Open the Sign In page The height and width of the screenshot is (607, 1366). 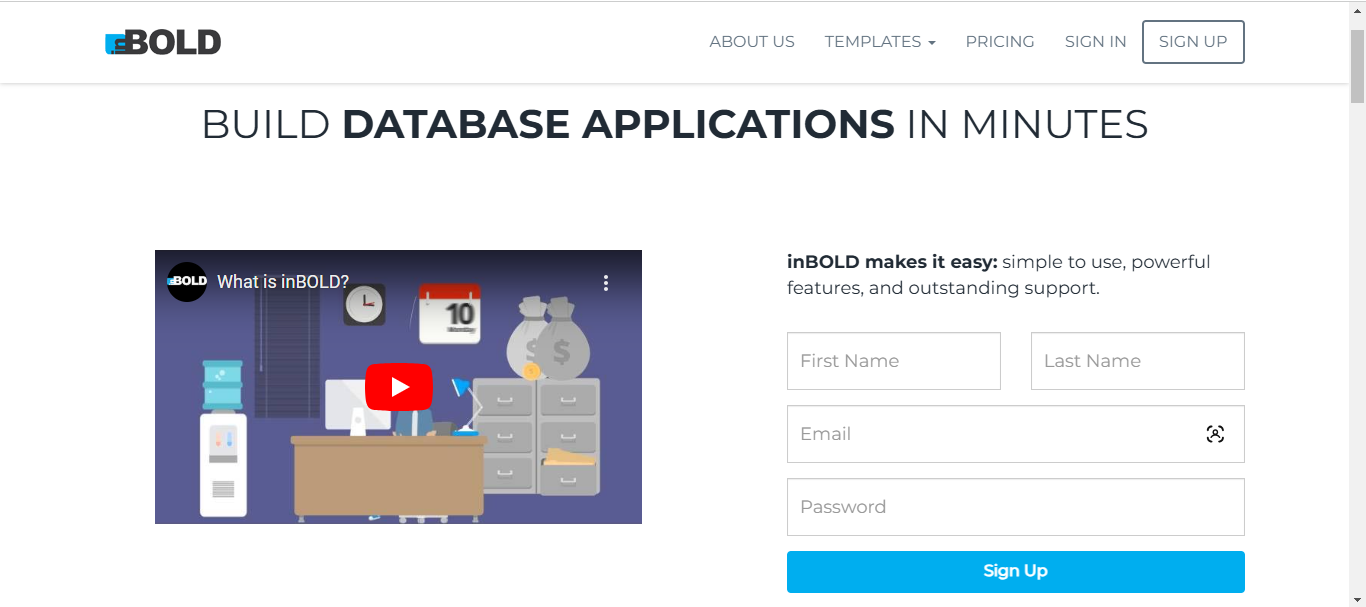pyautogui.click(x=1095, y=42)
